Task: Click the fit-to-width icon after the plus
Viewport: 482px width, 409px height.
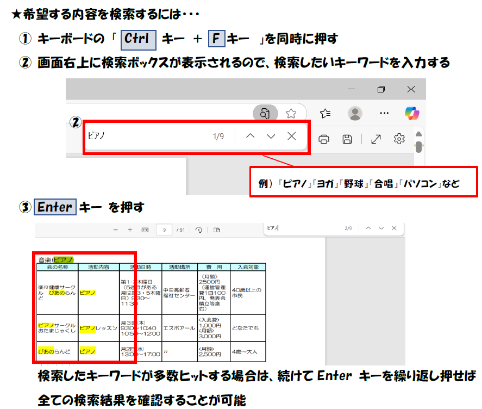Action: pos(145,230)
